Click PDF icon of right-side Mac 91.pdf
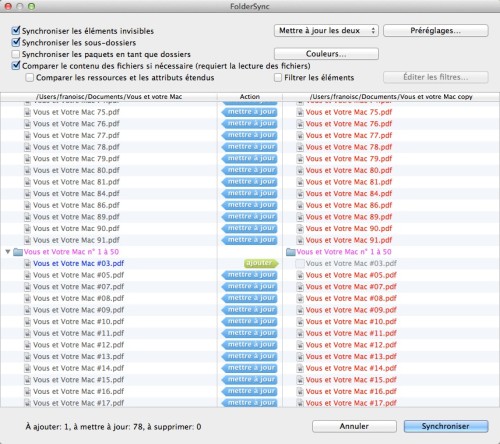 [300, 240]
